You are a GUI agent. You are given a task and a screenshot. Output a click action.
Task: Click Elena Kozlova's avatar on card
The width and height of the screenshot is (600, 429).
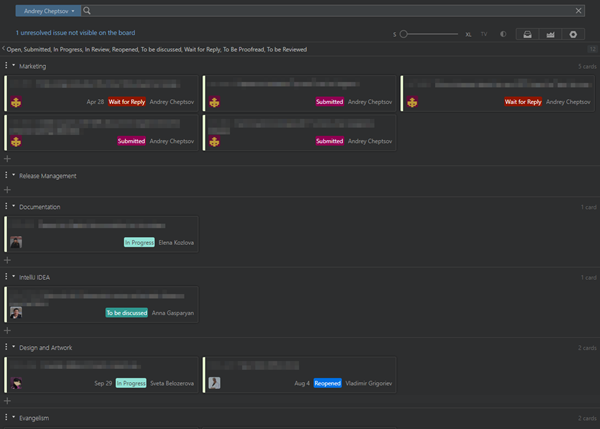point(16,242)
